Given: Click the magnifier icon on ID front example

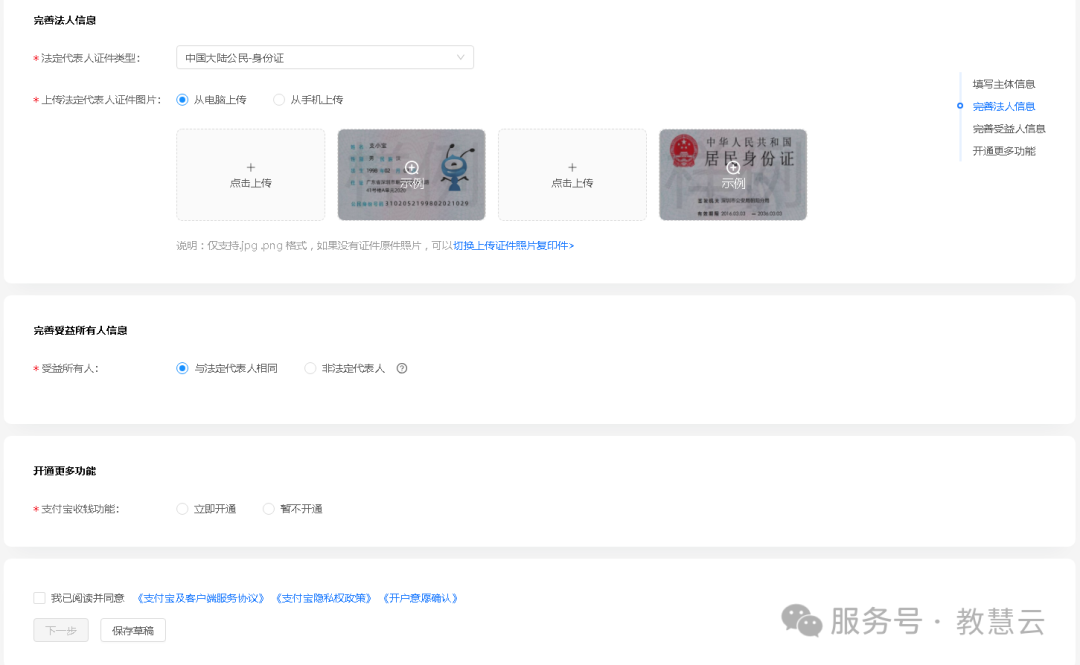Looking at the screenshot, I should click(x=412, y=167).
